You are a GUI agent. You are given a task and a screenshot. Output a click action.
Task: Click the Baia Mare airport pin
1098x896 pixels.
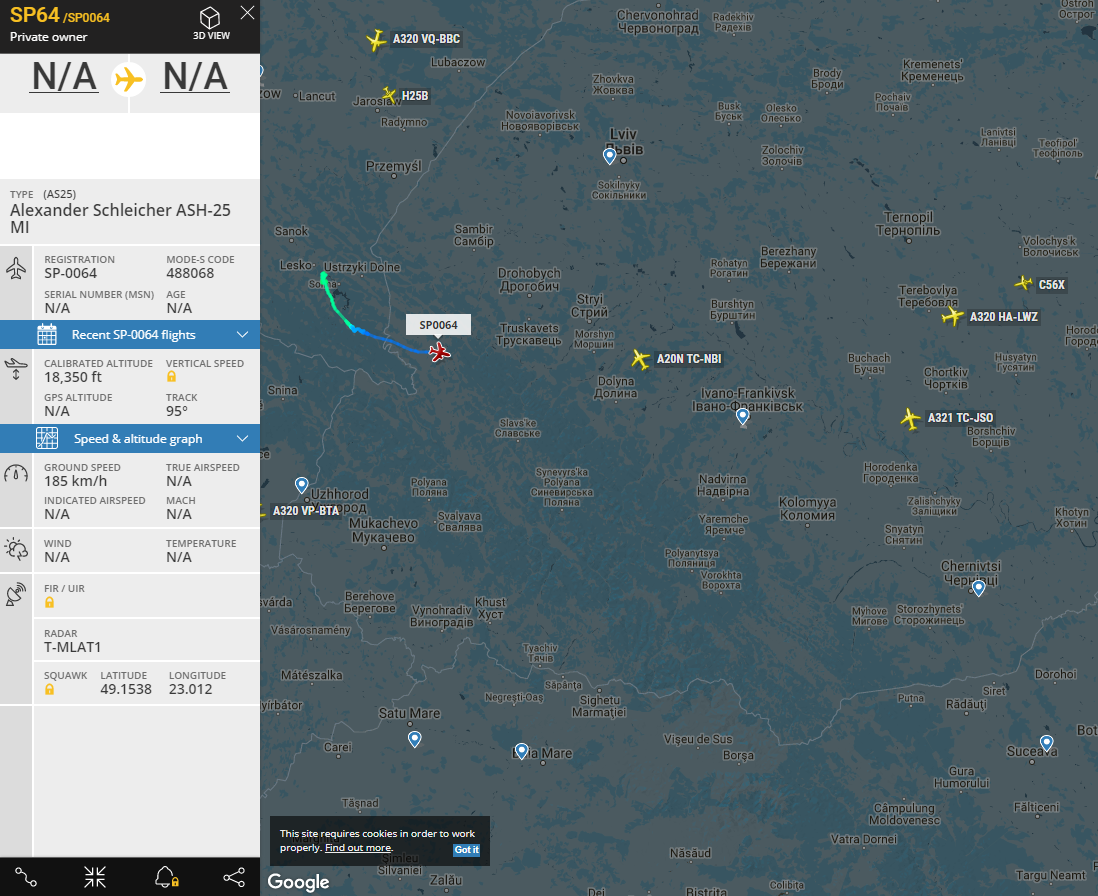522,752
